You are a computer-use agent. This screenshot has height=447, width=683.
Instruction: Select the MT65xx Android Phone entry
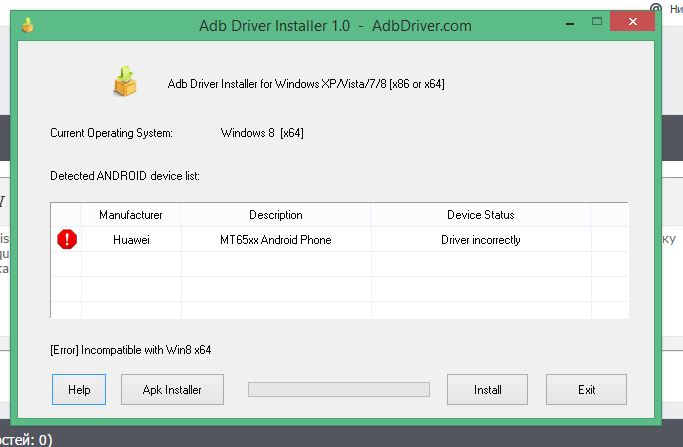[275, 240]
